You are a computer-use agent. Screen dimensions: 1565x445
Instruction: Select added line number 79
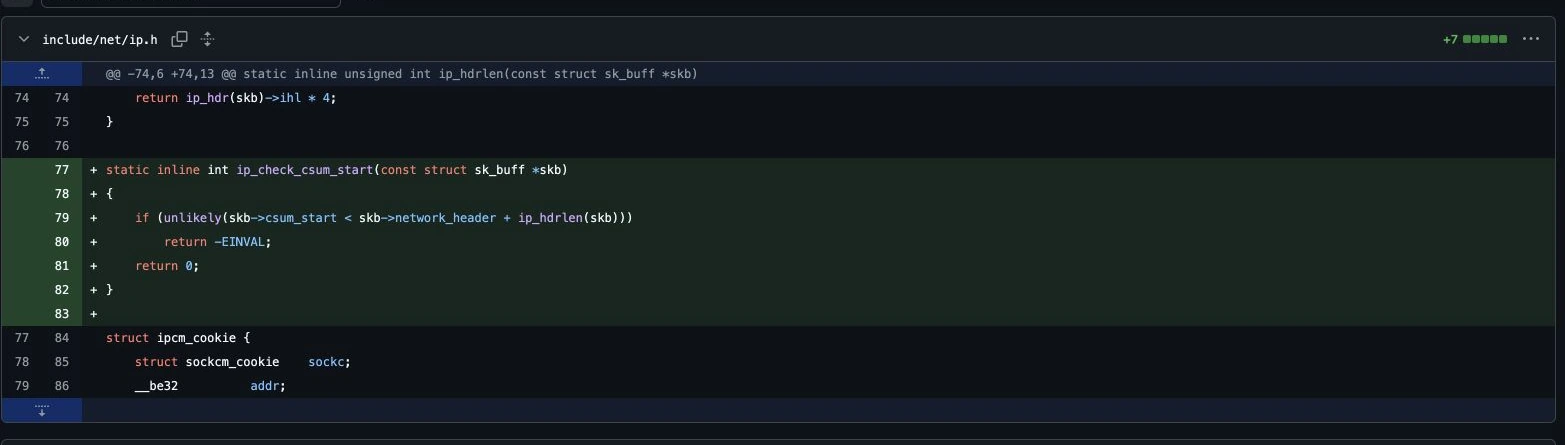[62, 218]
